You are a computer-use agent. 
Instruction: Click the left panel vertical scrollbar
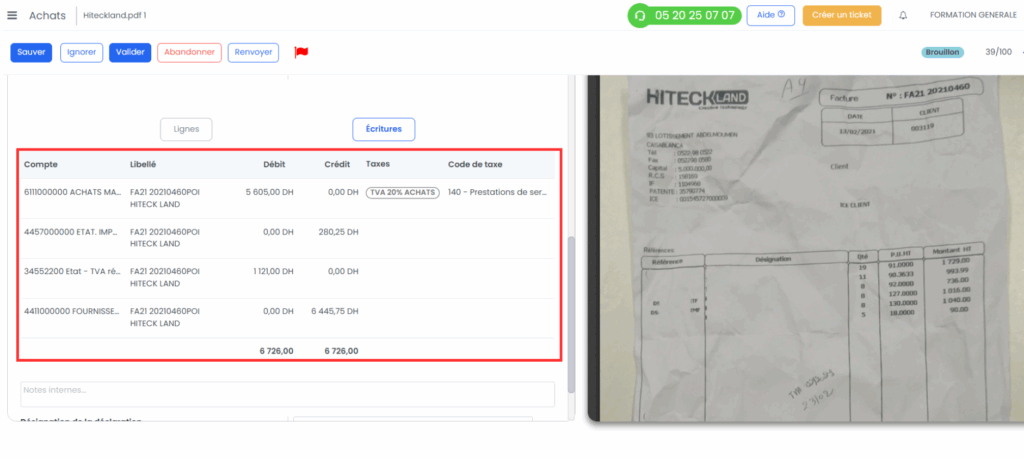coord(571,315)
